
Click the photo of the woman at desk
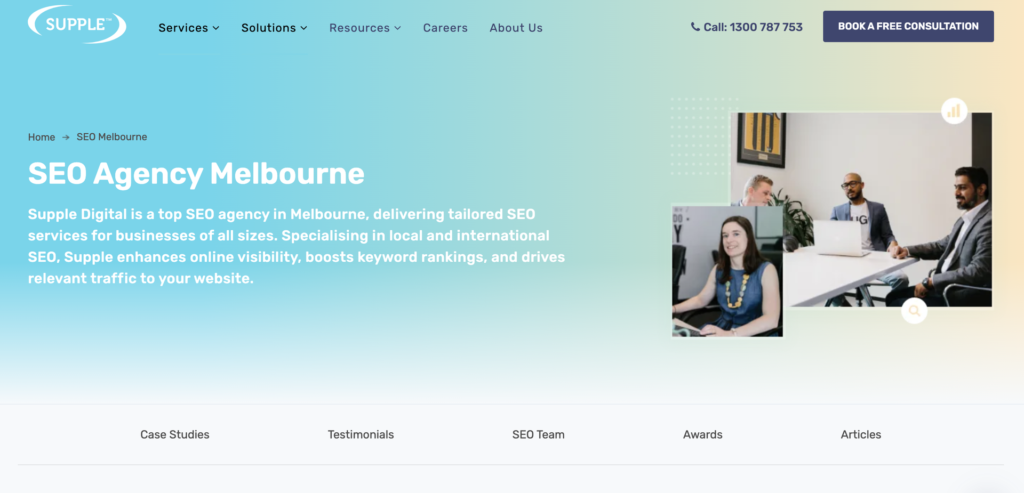pyautogui.click(x=727, y=271)
